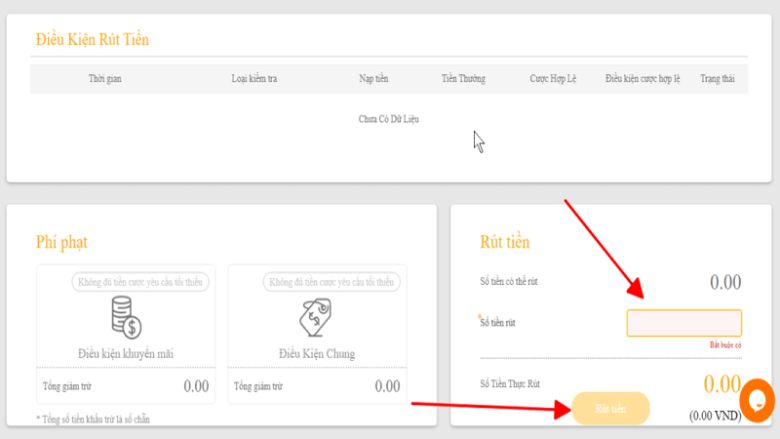Click Tổng giảm trừ under Điều Kiện Chung
The image size is (780, 439).
tap(258, 386)
